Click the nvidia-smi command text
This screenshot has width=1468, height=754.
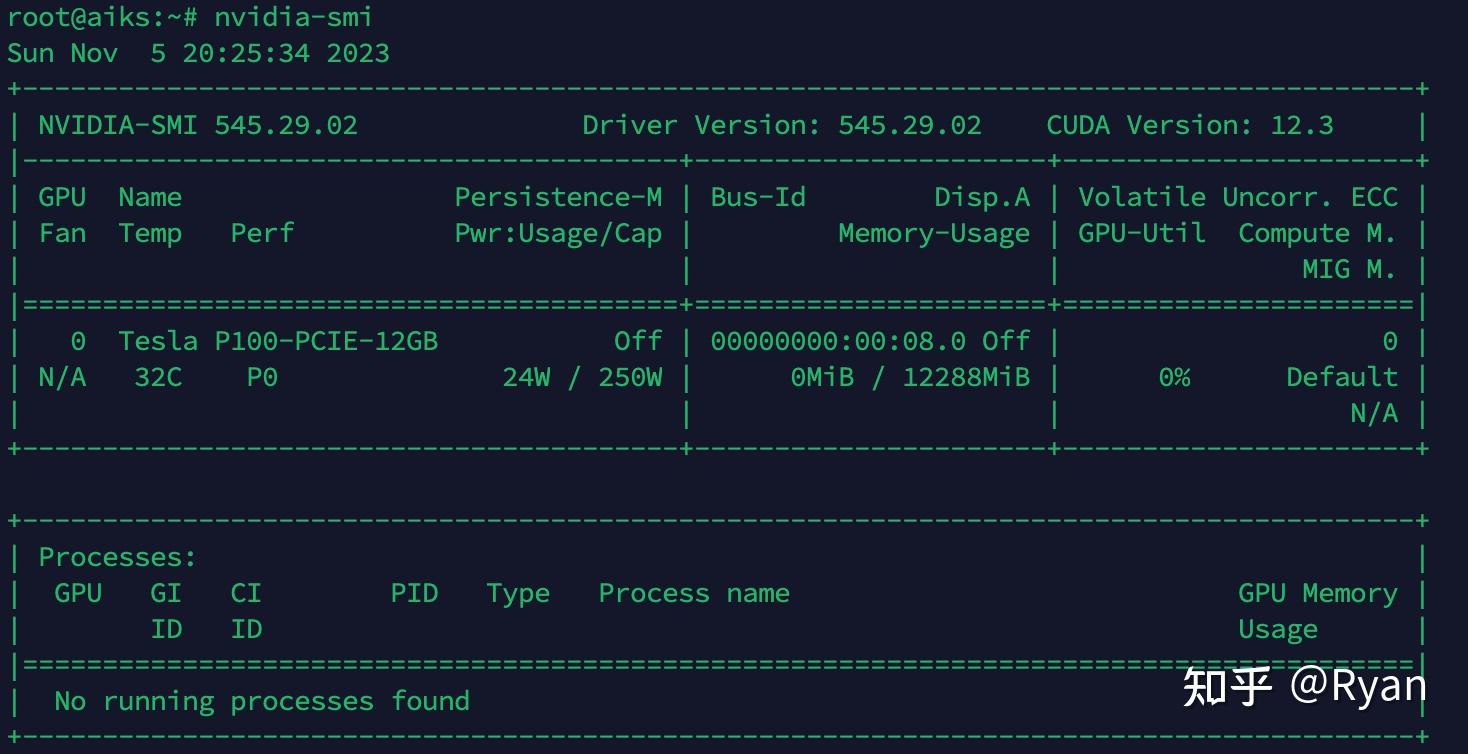[x=291, y=16]
